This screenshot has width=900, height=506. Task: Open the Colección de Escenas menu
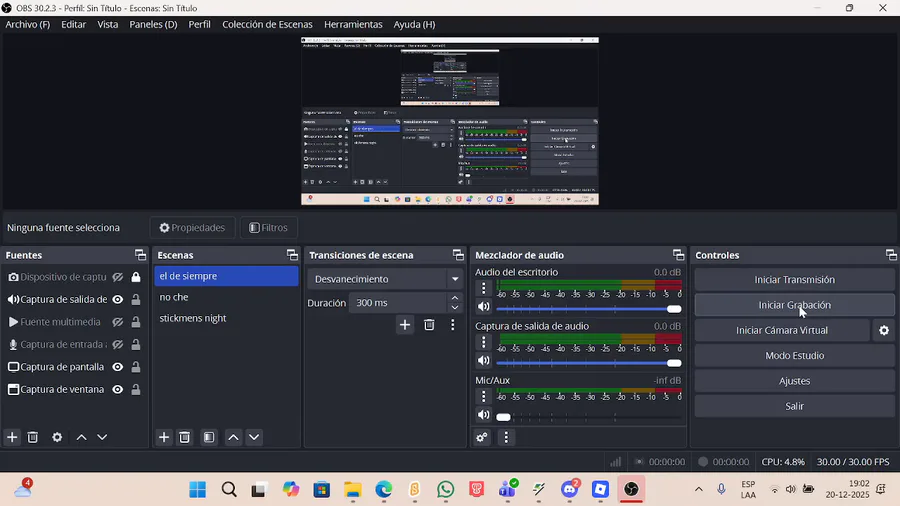267,24
